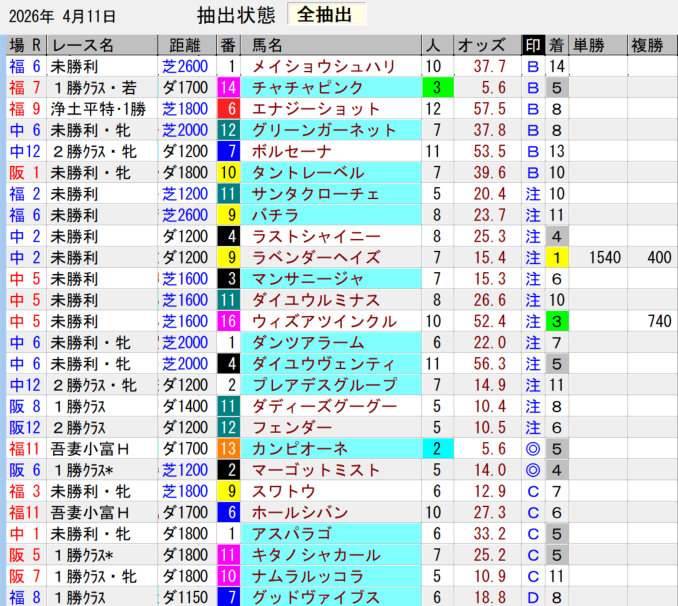
Task: Select horse name ウィズアツインクル
Action: pos(324,321)
